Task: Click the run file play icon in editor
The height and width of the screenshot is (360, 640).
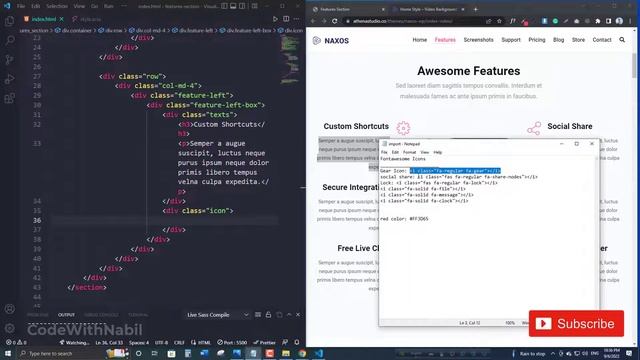Action: tap(275, 19)
